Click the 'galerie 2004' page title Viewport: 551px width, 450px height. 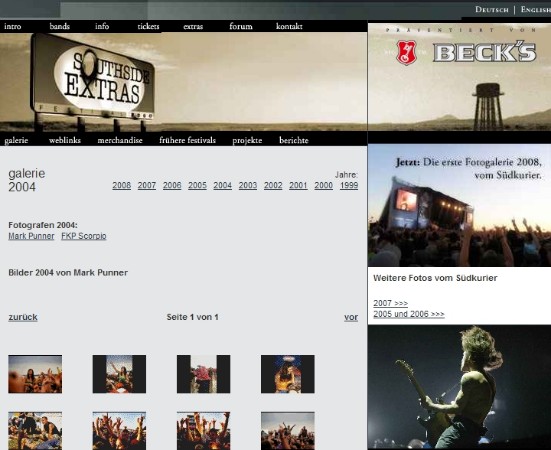point(27,180)
